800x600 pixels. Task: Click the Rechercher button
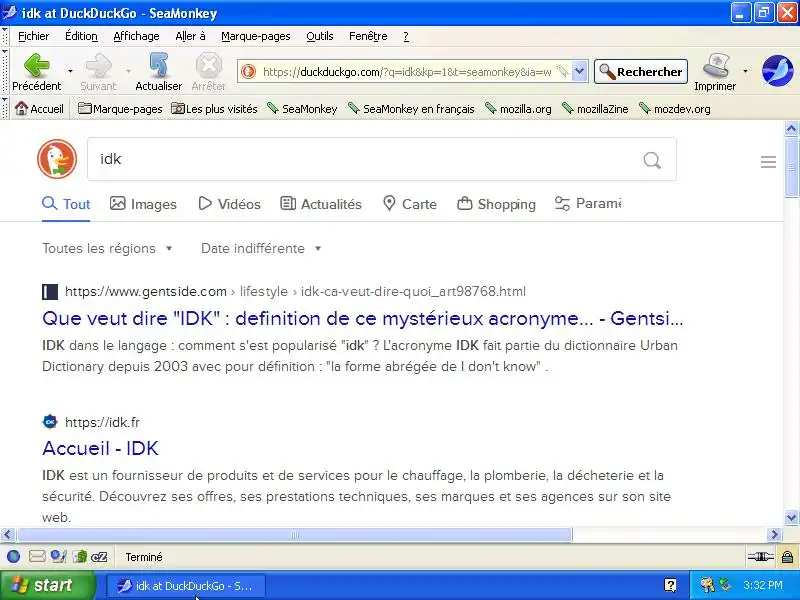[641, 71]
